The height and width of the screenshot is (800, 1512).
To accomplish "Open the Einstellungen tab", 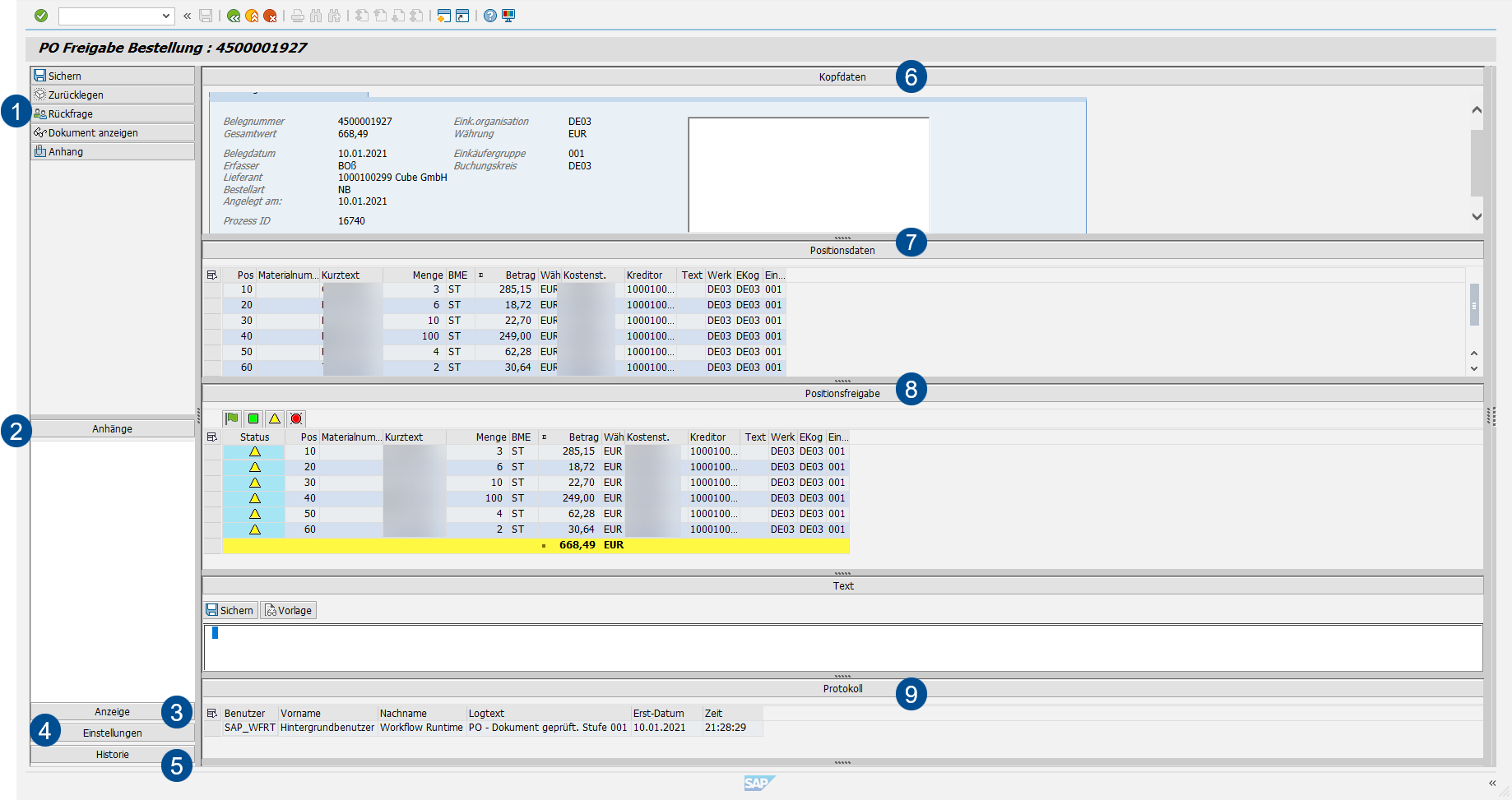I will click(x=111, y=733).
